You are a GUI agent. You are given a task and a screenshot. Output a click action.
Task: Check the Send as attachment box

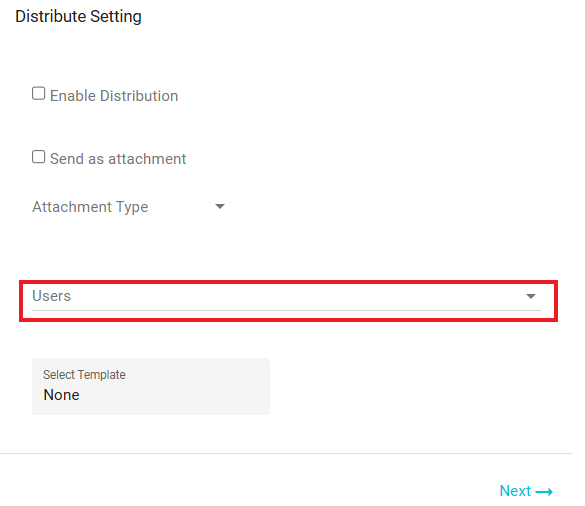coord(38,157)
